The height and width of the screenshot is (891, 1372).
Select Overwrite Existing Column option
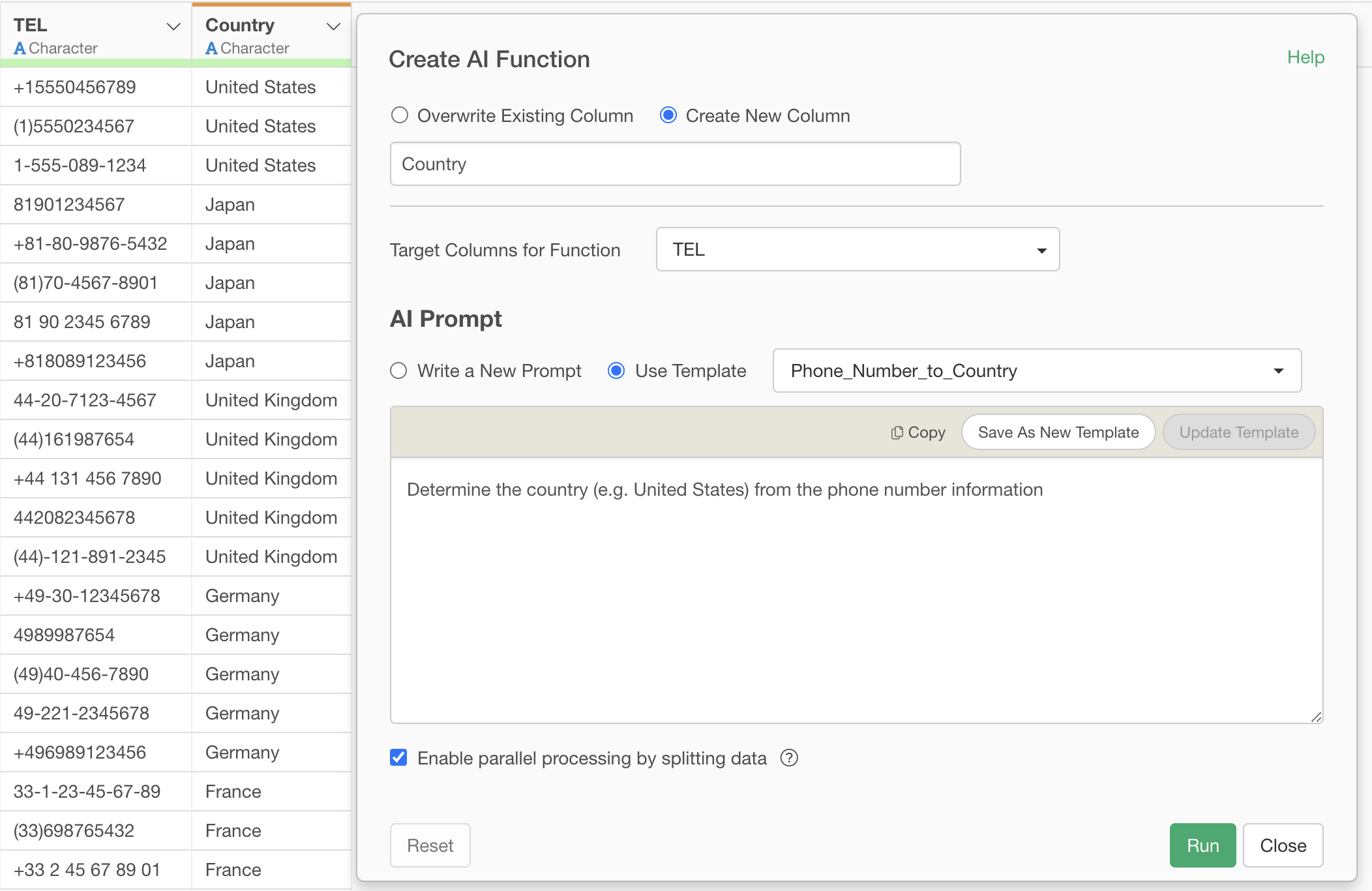pyautogui.click(x=400, y=115)
